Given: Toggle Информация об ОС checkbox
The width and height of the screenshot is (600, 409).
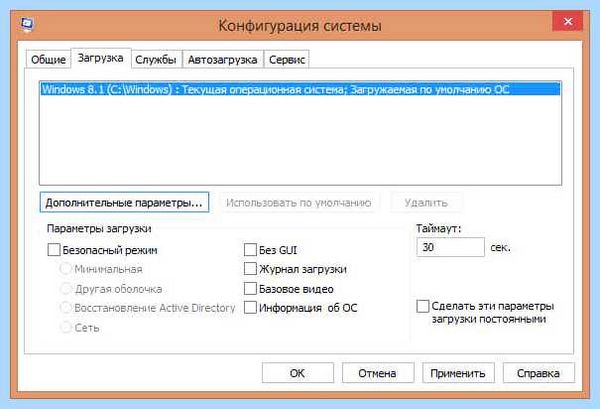Looking at the screenshot, I should click(x=250, y=308).
